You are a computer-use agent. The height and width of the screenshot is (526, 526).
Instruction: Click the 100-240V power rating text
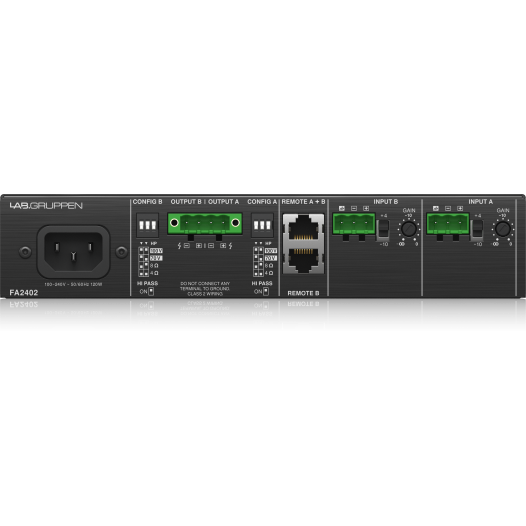click(73, 284)
